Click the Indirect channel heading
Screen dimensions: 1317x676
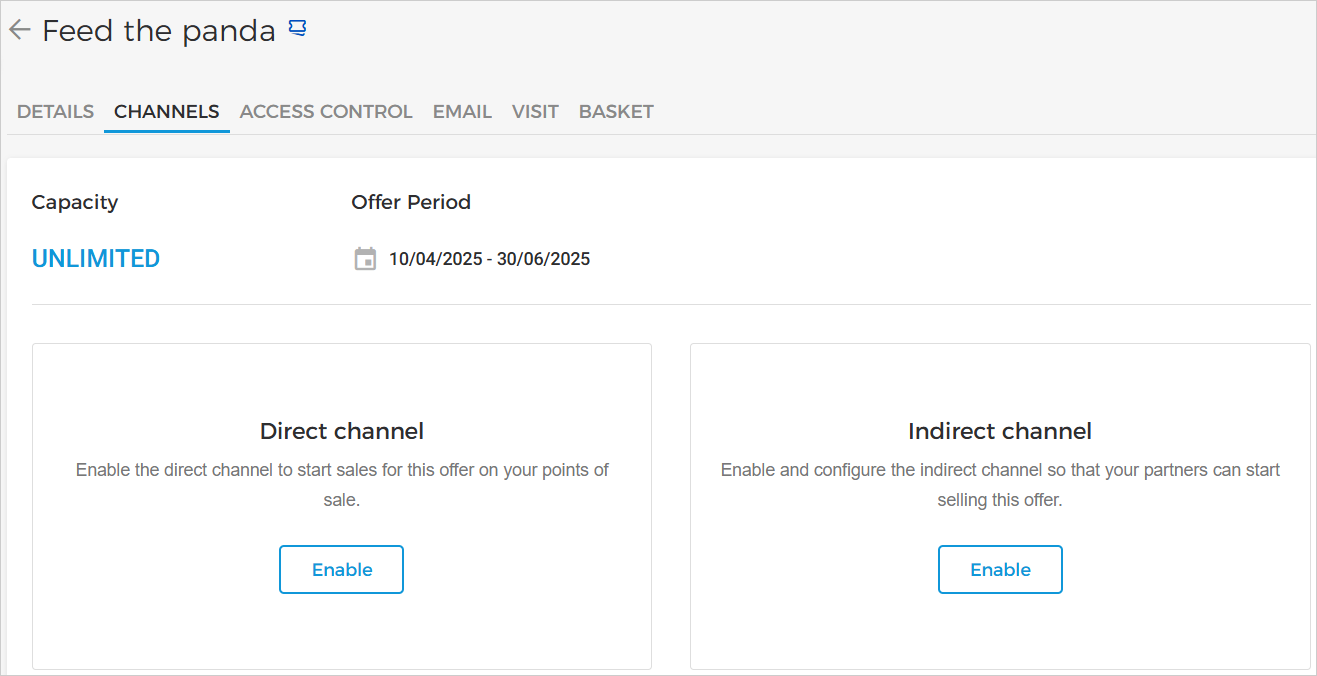(1000, 431)
